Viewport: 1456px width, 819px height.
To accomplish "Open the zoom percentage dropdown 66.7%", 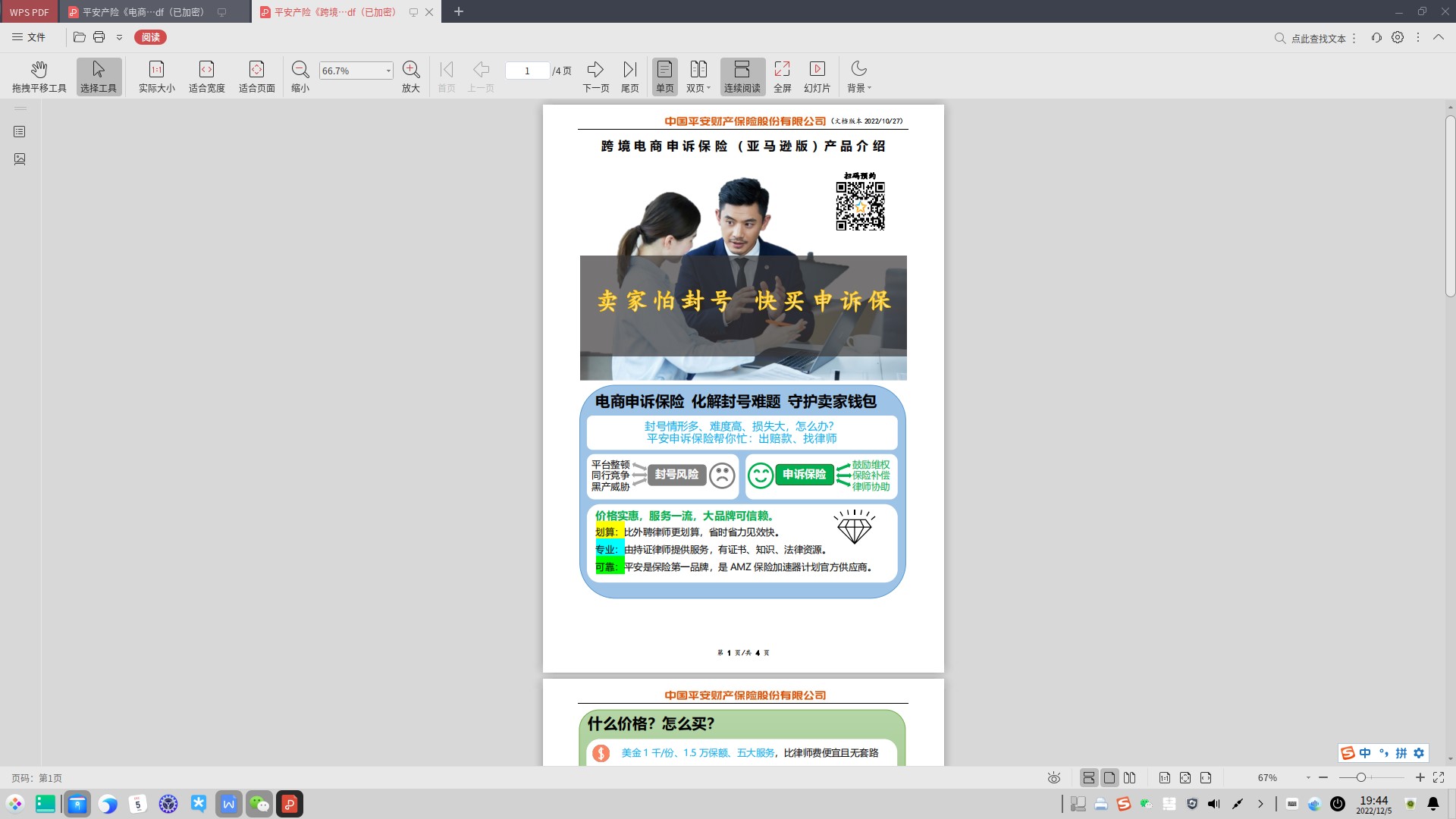I will point(388,71).
